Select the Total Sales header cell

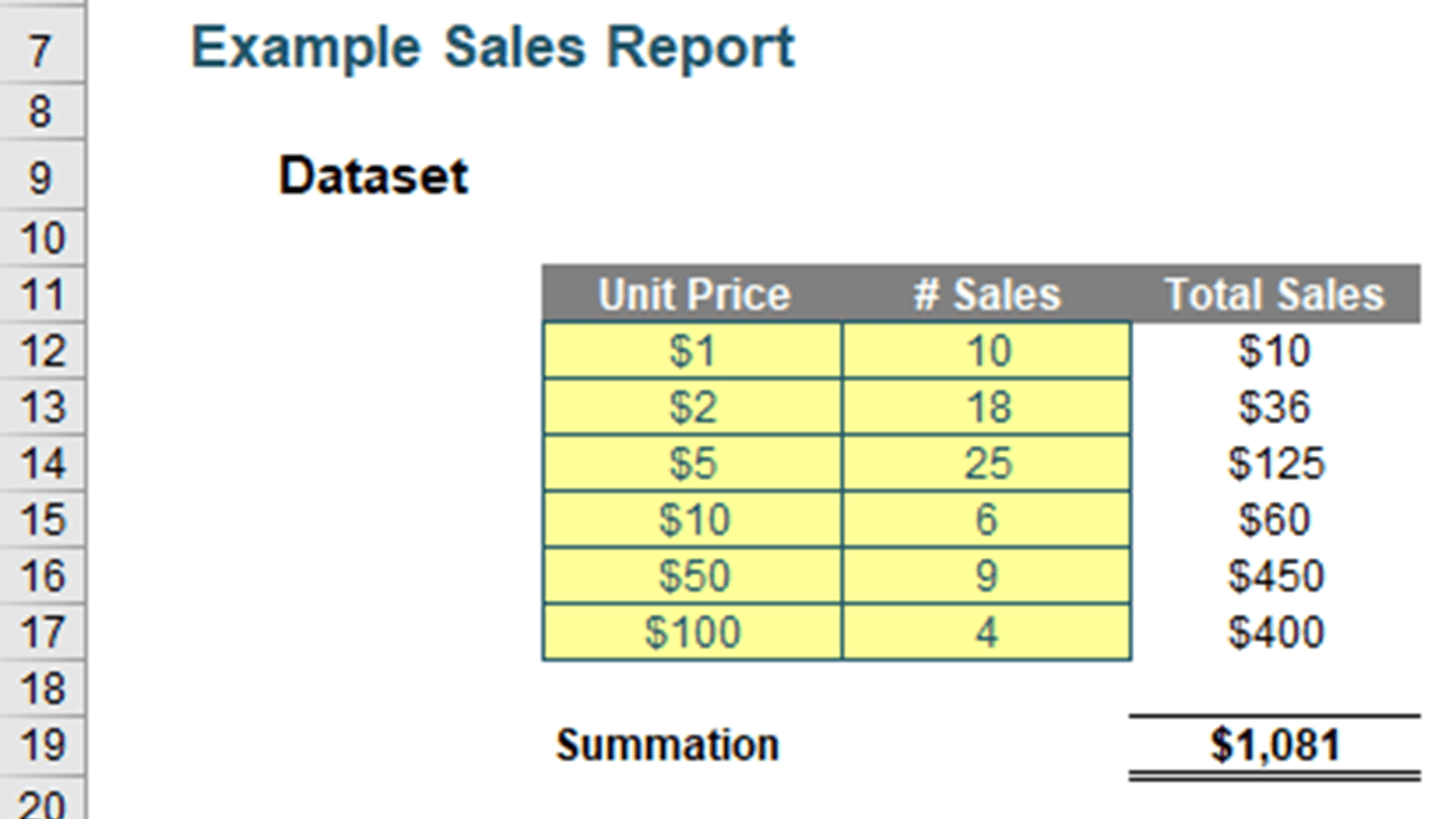1275,295
